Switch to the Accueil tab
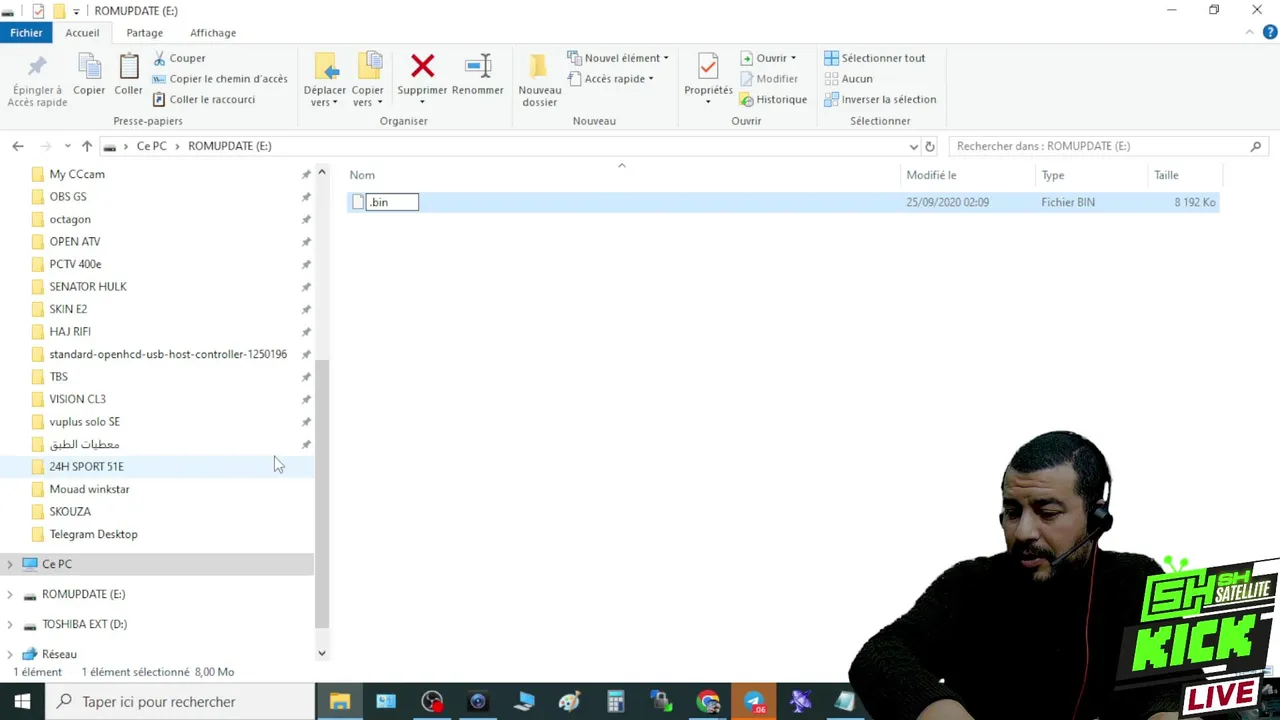1280x720 pixels. coord(82,33)
